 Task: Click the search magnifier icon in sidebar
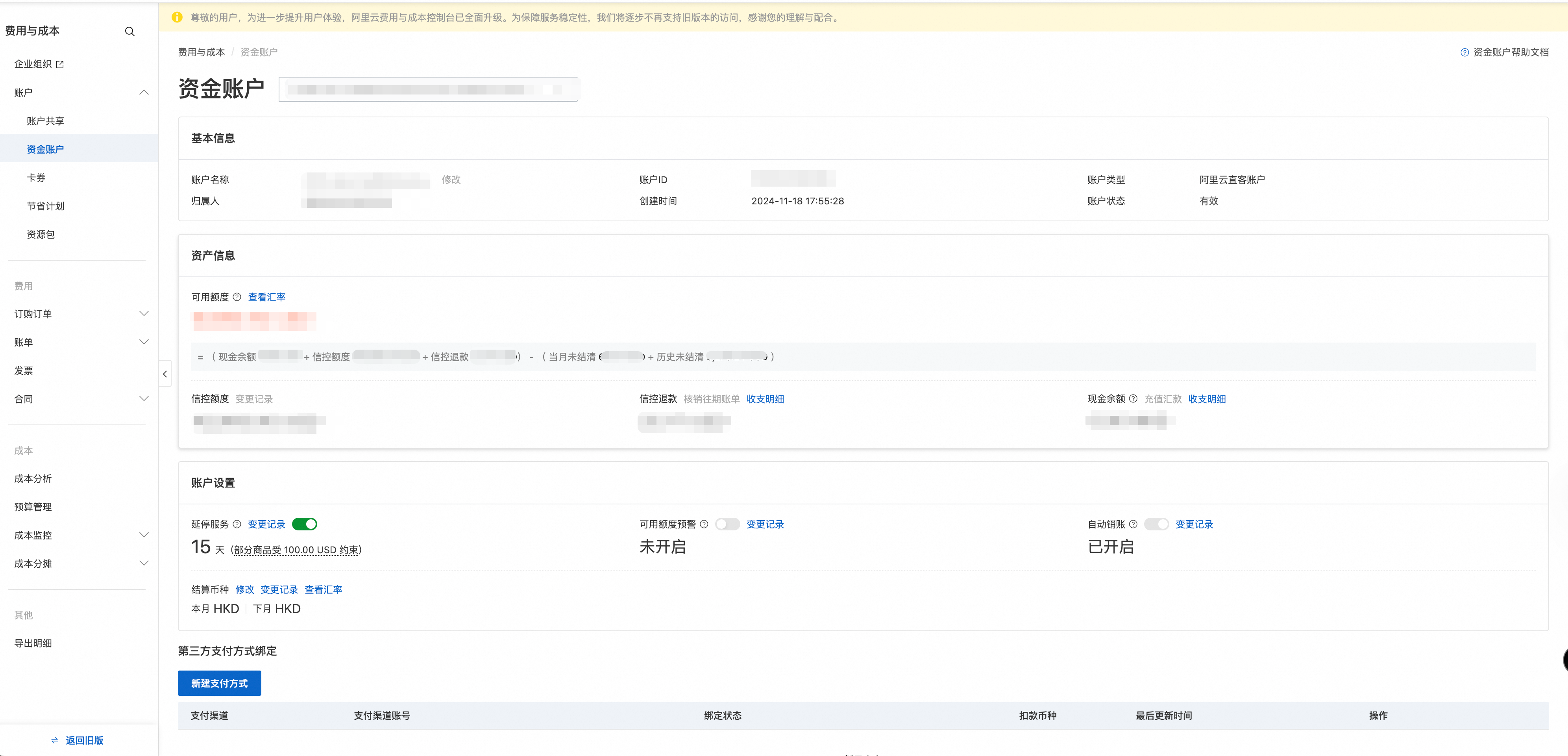click(129, 31)
